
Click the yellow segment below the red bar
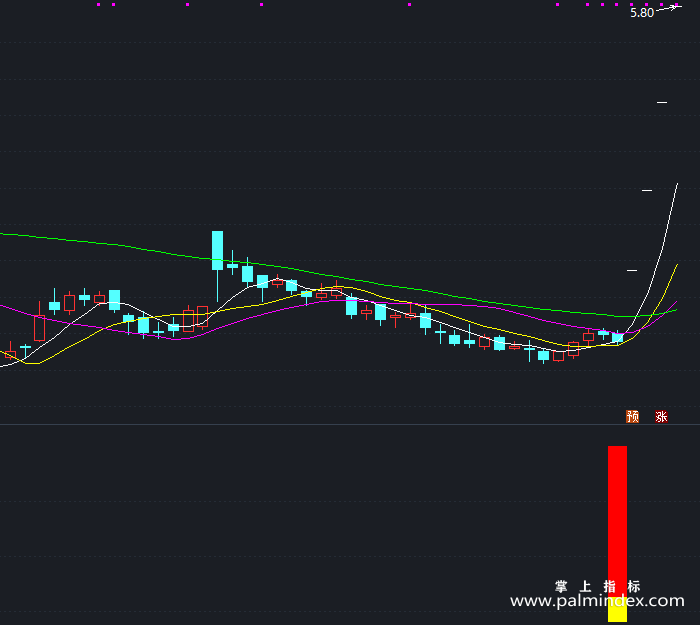pos(617,609)
